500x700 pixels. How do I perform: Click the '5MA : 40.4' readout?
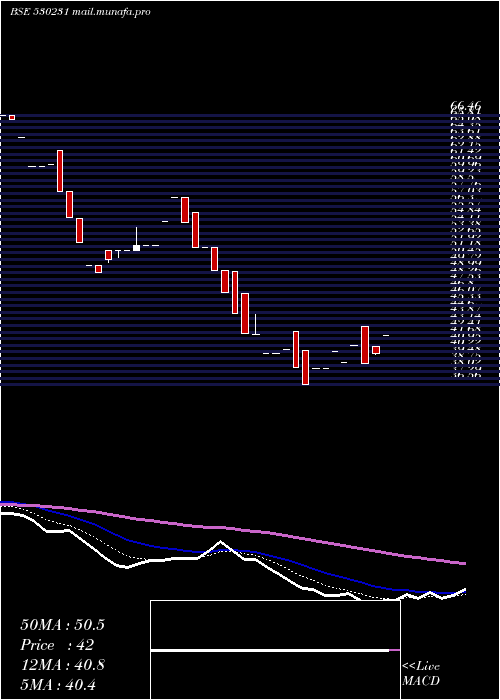[58, 685]
